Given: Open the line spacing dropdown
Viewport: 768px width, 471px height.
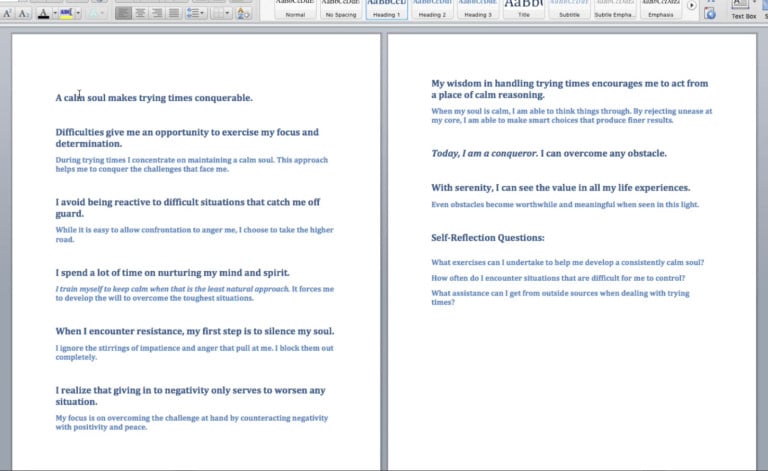Looking at the screenshot, I should (x=195, y=13).
